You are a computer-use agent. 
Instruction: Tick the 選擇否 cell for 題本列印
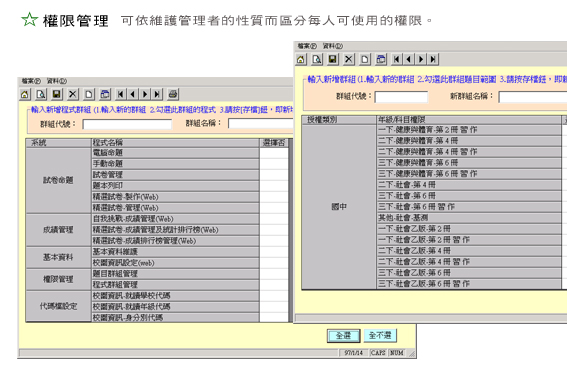click(274, 186)
